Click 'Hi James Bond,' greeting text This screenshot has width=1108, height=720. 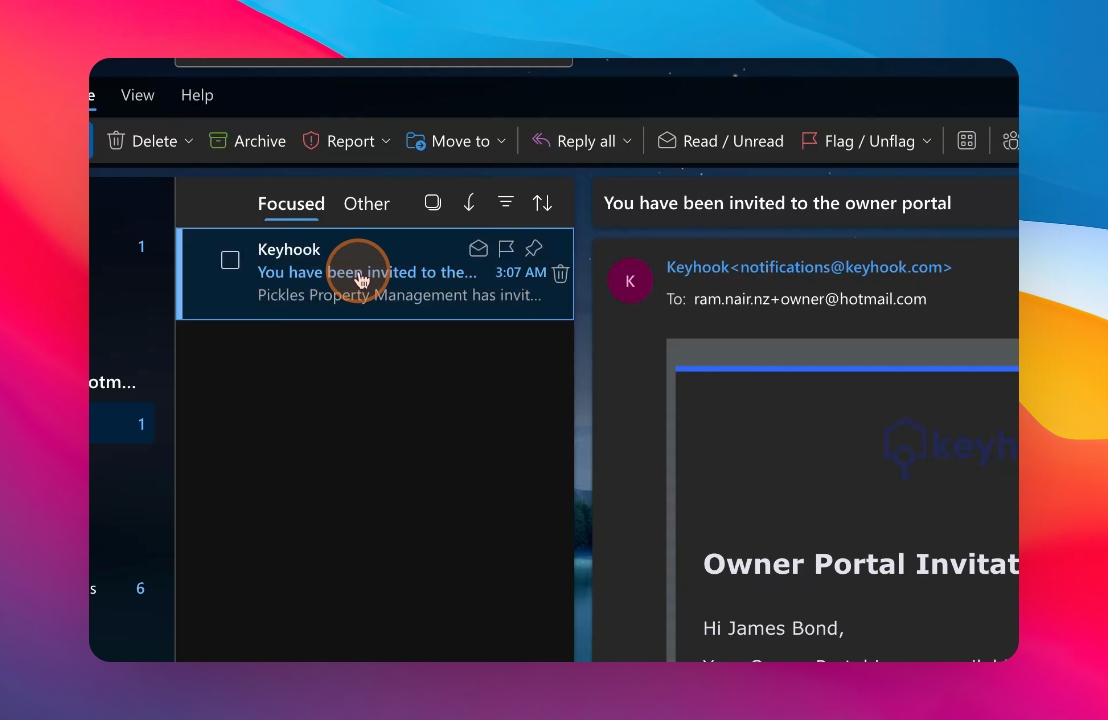[x=773, y=628]
